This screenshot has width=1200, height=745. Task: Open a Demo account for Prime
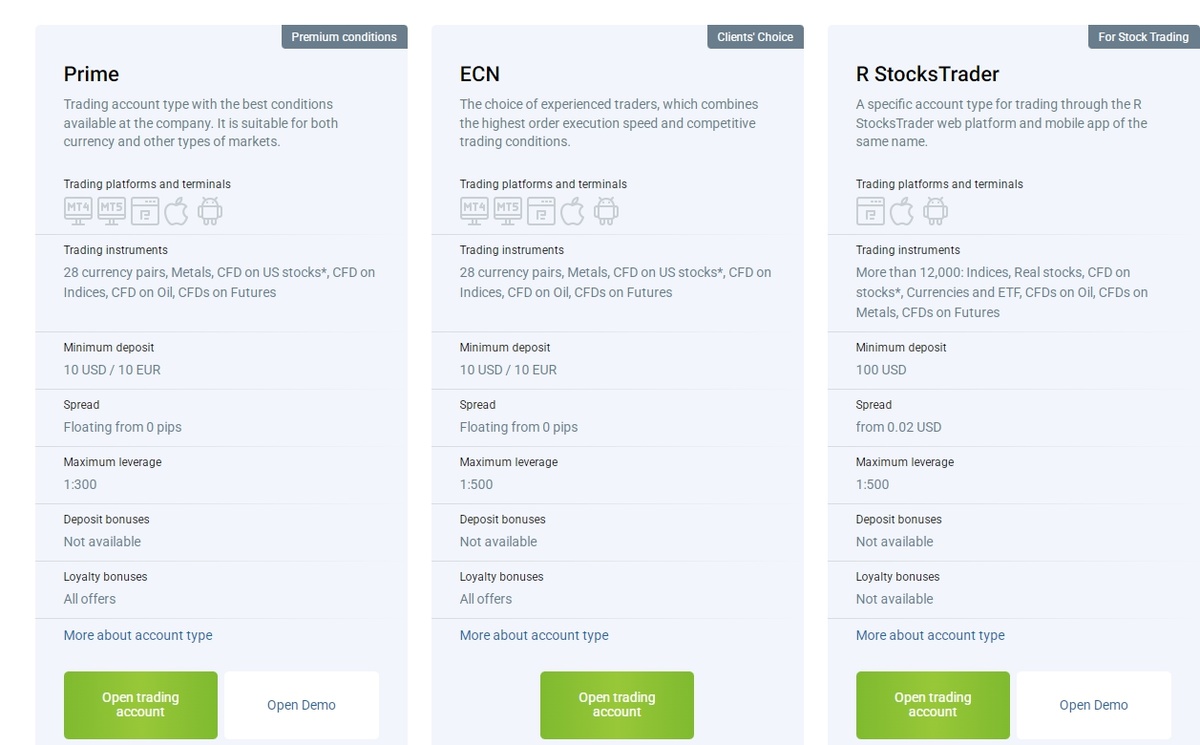pyautogui.click(x=301, y=705)
